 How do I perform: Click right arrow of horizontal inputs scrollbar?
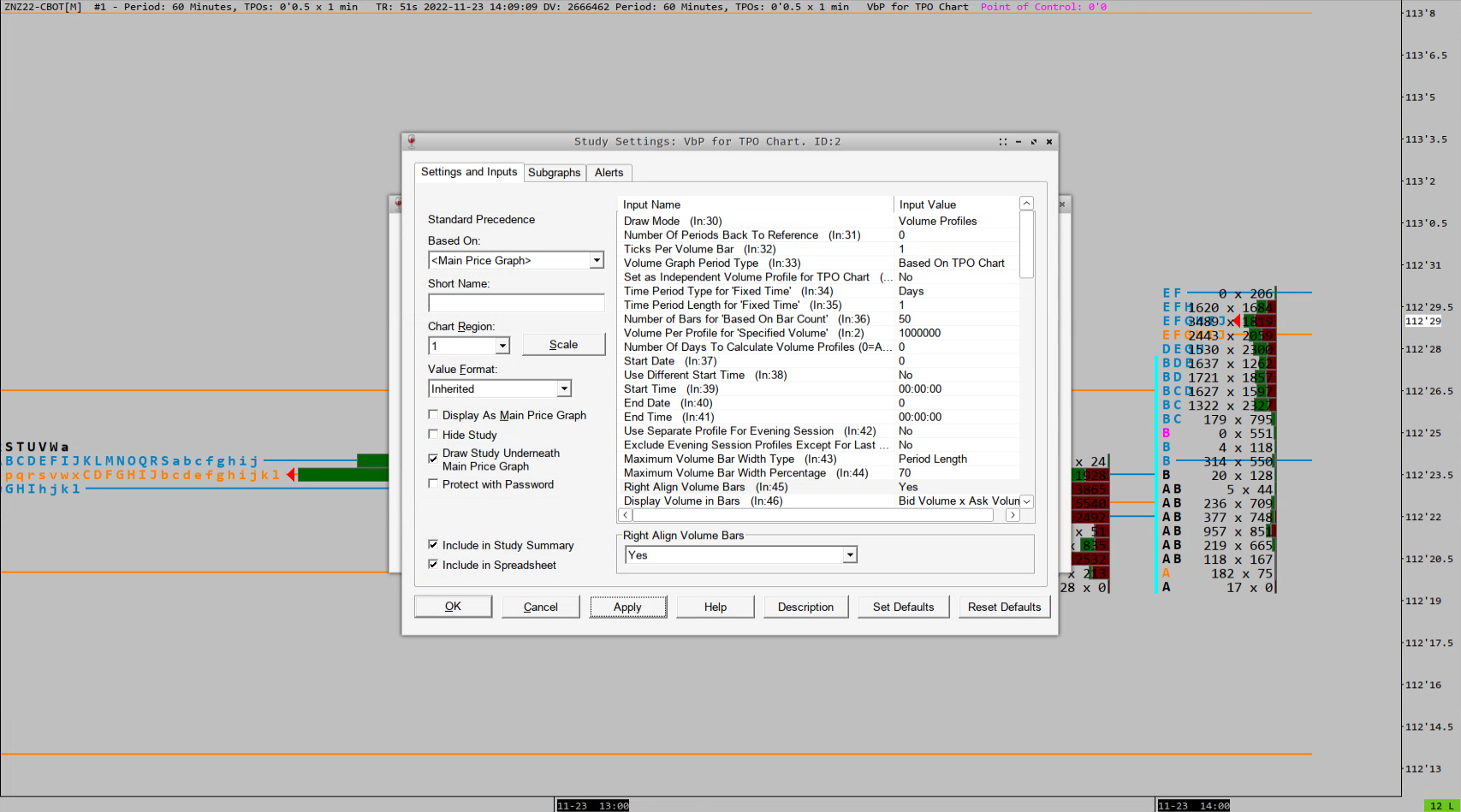coord(1013,515)
